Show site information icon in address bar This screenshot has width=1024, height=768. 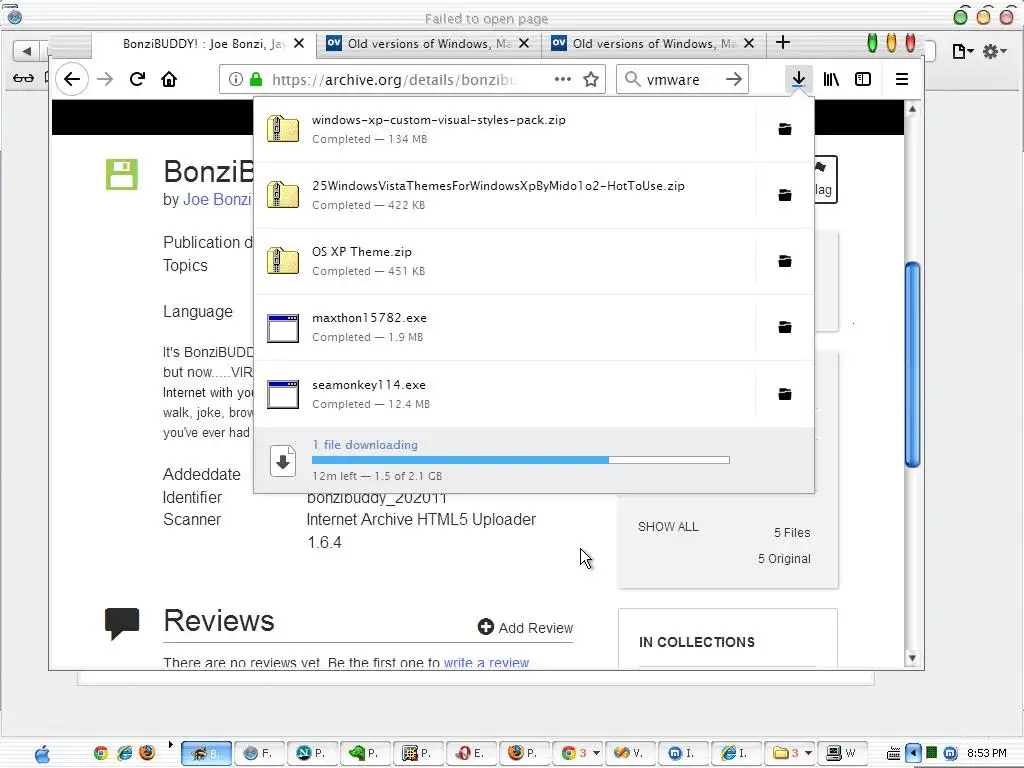(236, 80)
